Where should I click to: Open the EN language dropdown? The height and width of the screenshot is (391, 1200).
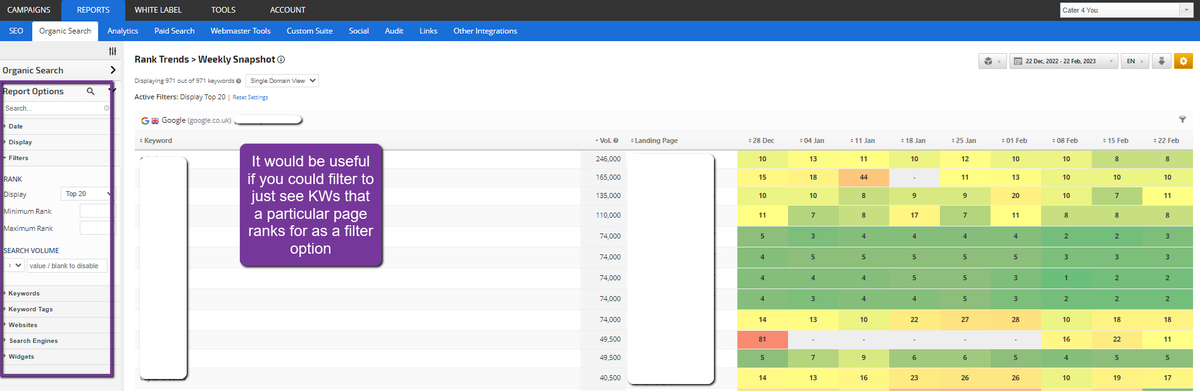click(x=1134, y=61)
